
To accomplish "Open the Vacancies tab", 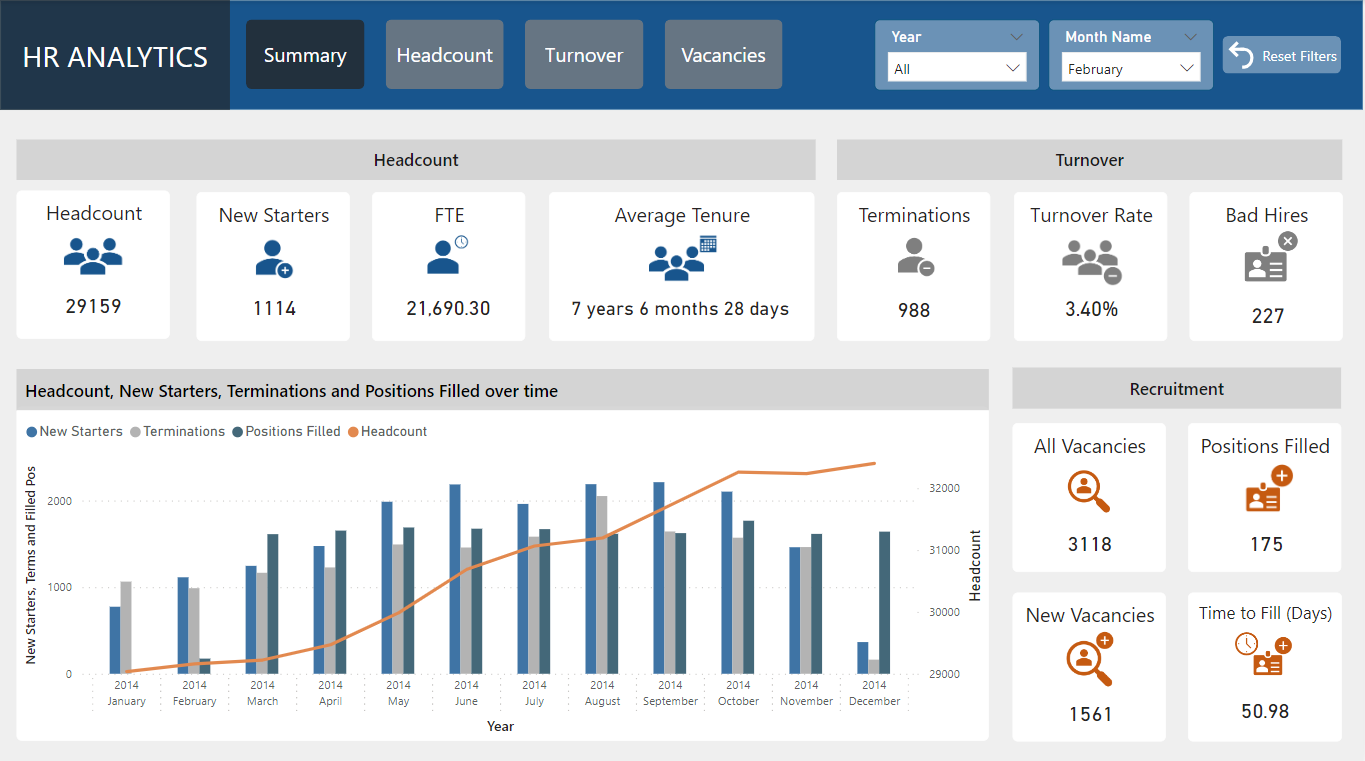I will (723, 55).
